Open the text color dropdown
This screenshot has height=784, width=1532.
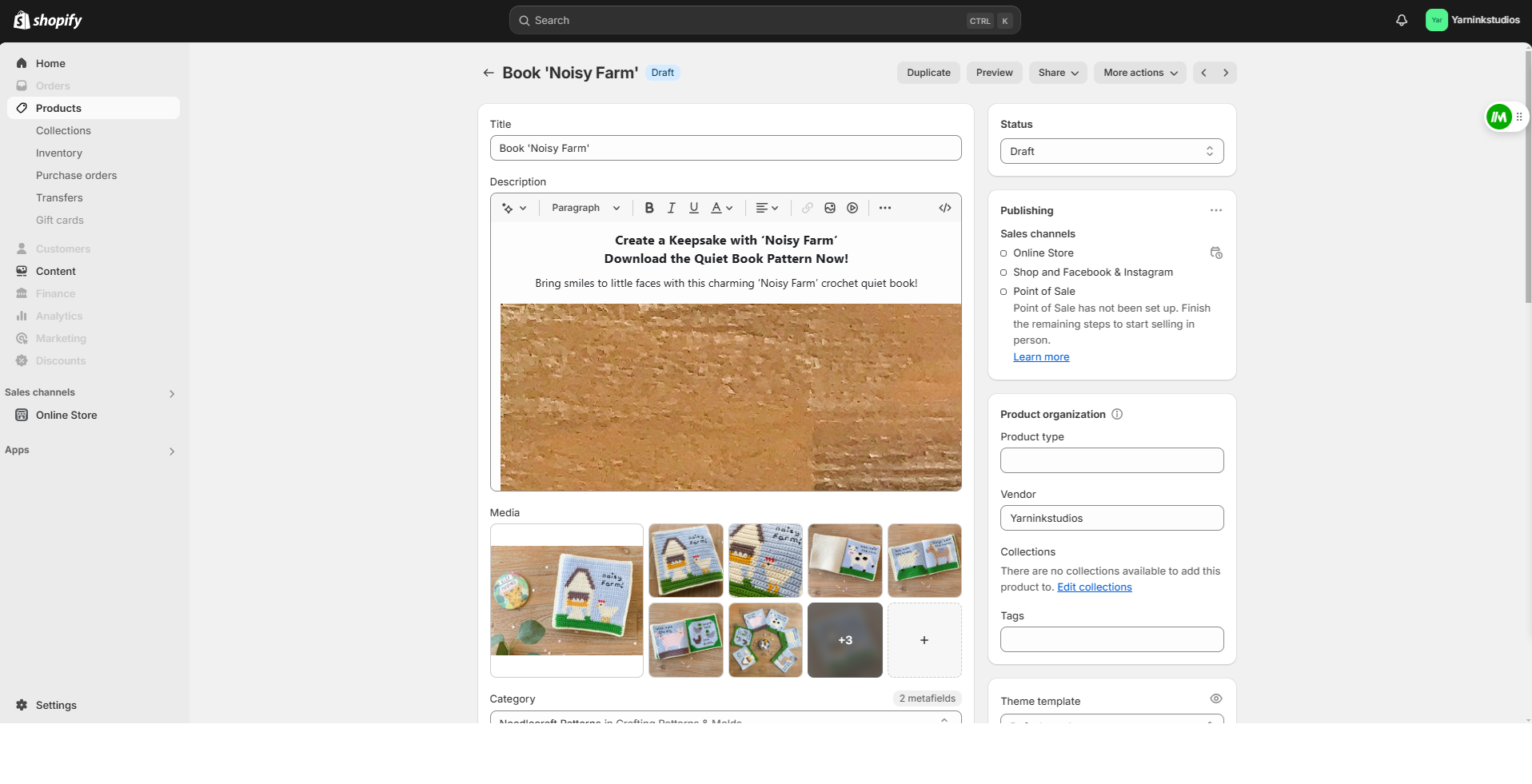[x=722, y=208]
